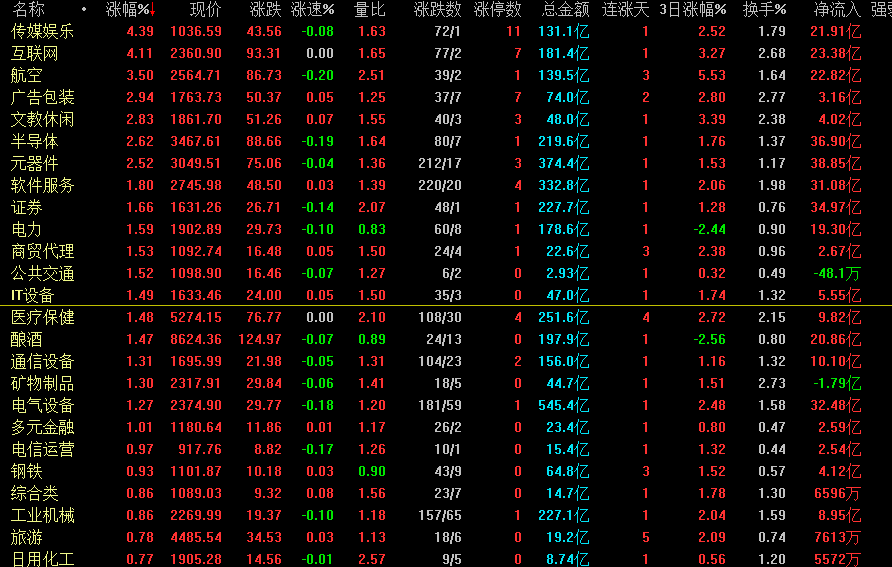892x567 pixels.
Task: Click 医疗保健 price value 5274.15
Action: click(x=196, y=317)
